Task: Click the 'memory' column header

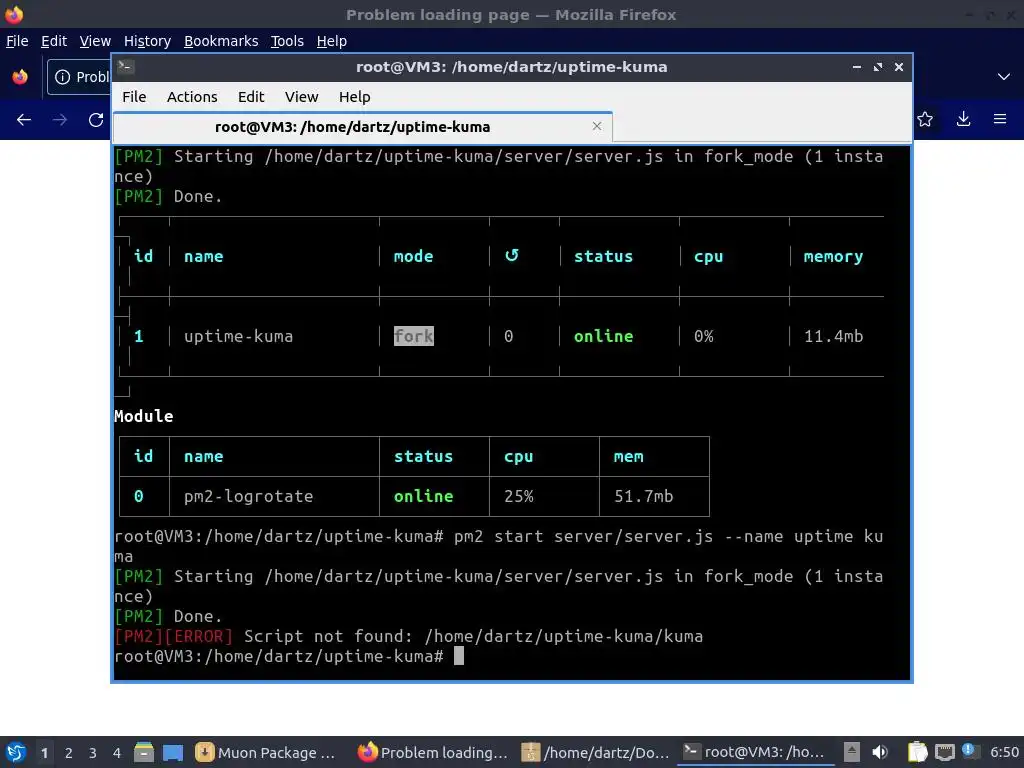Action: (x=833, y=257)
